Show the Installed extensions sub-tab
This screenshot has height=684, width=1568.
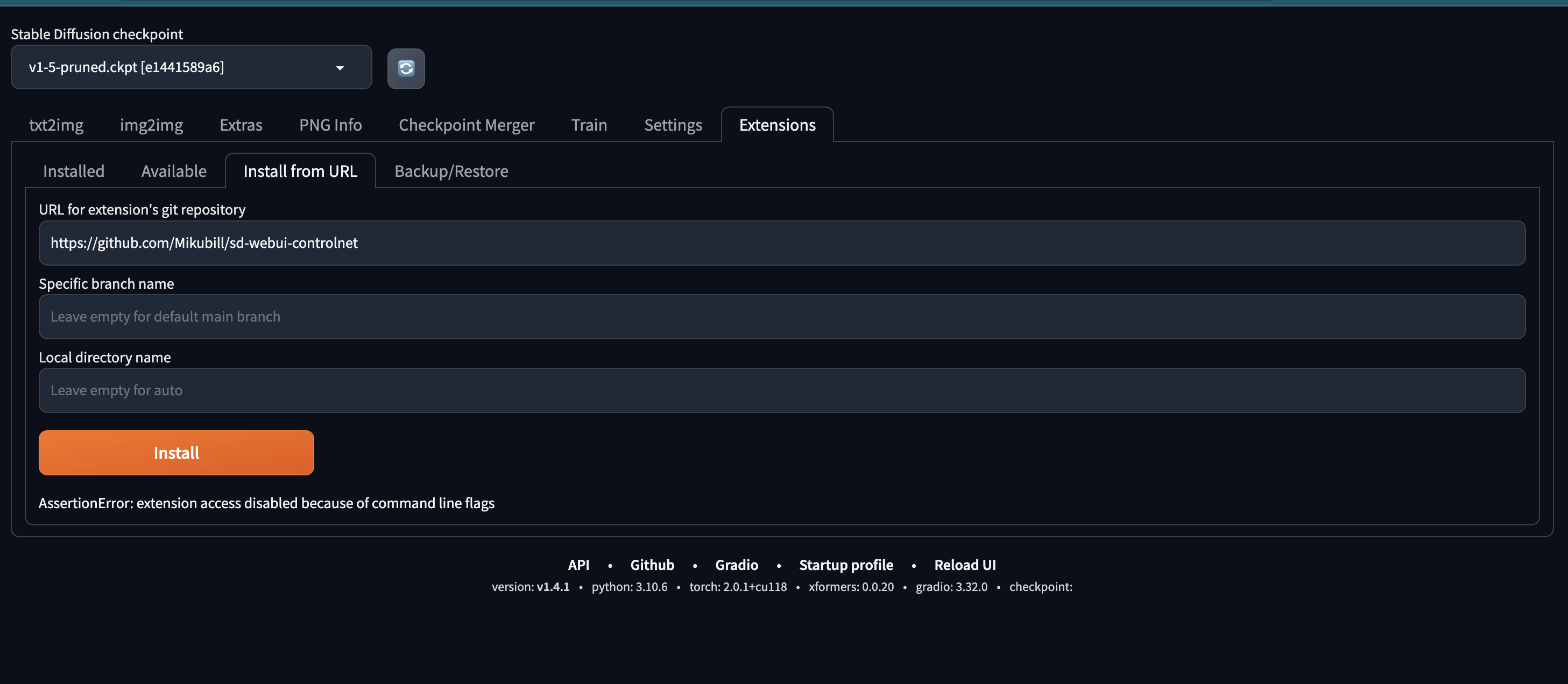pos(74,171)
